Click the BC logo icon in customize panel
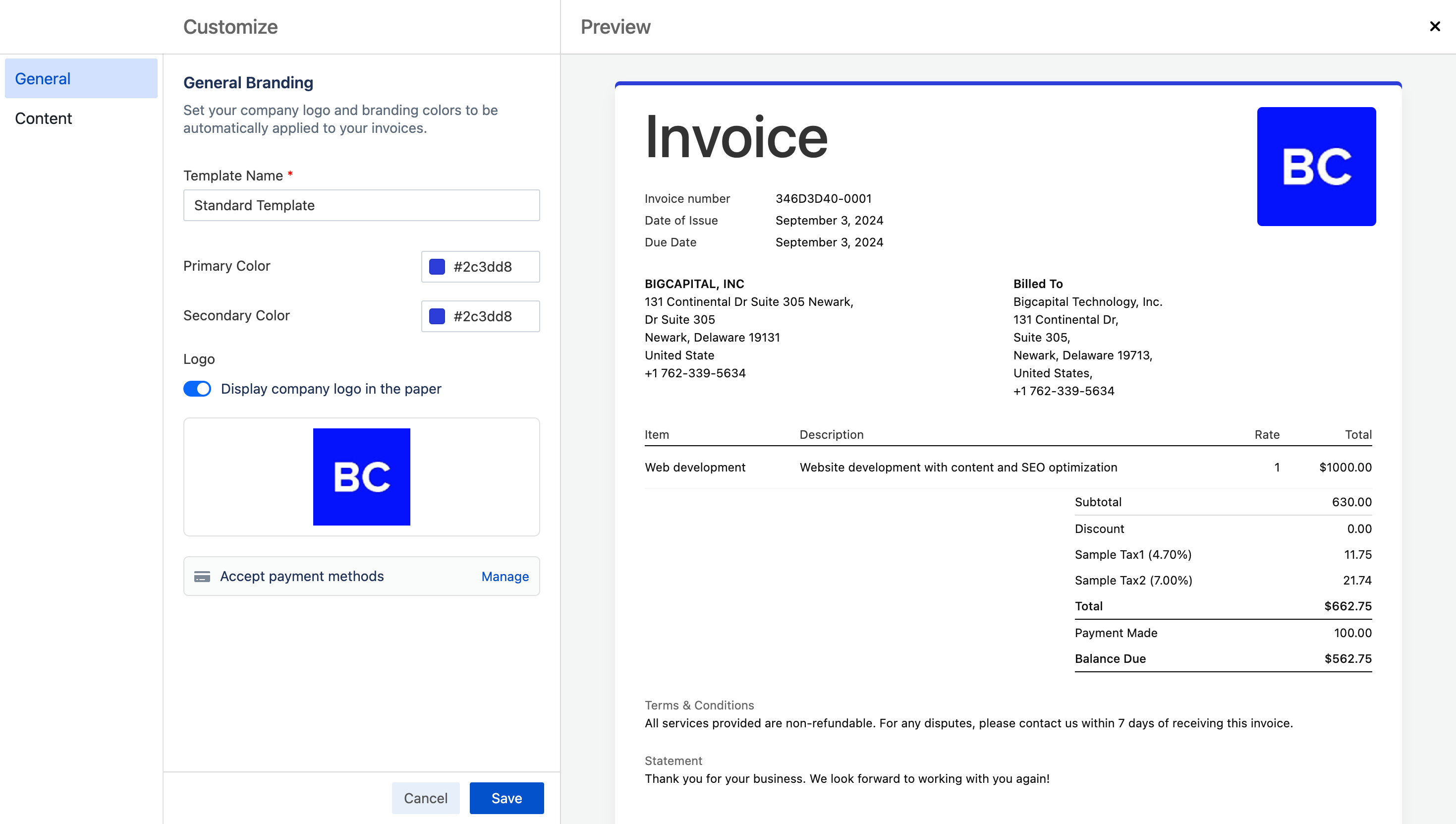The image size is (1456, 824). coord(362,477)
